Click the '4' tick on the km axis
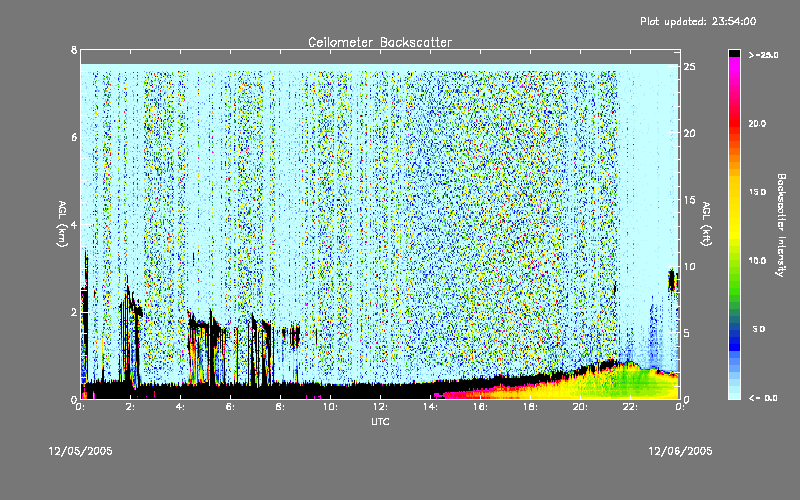The height and width of the screenshot is (500, 800). click(74, 224)
